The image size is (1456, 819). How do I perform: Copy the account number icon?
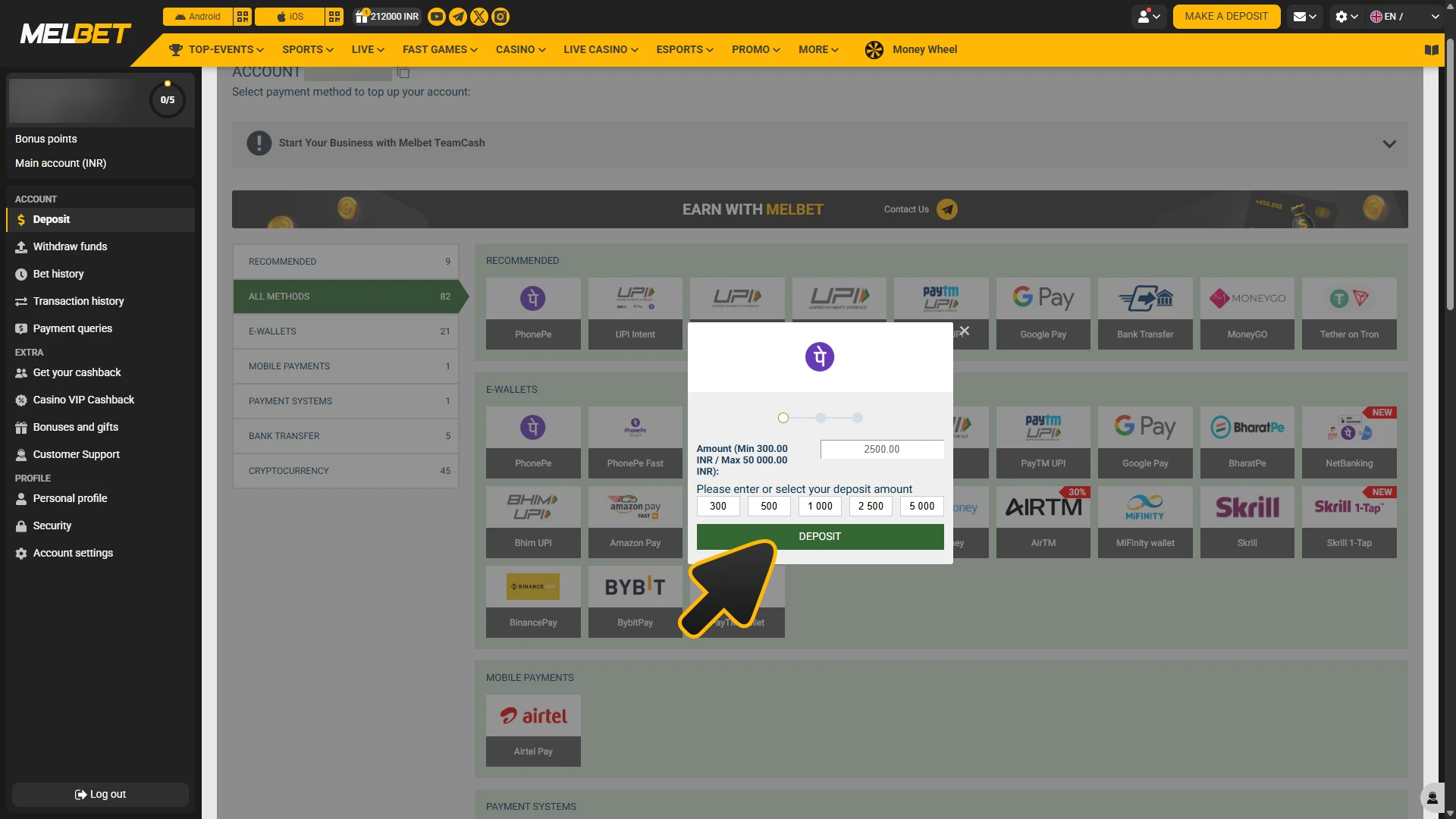click(x=403, y=73)
